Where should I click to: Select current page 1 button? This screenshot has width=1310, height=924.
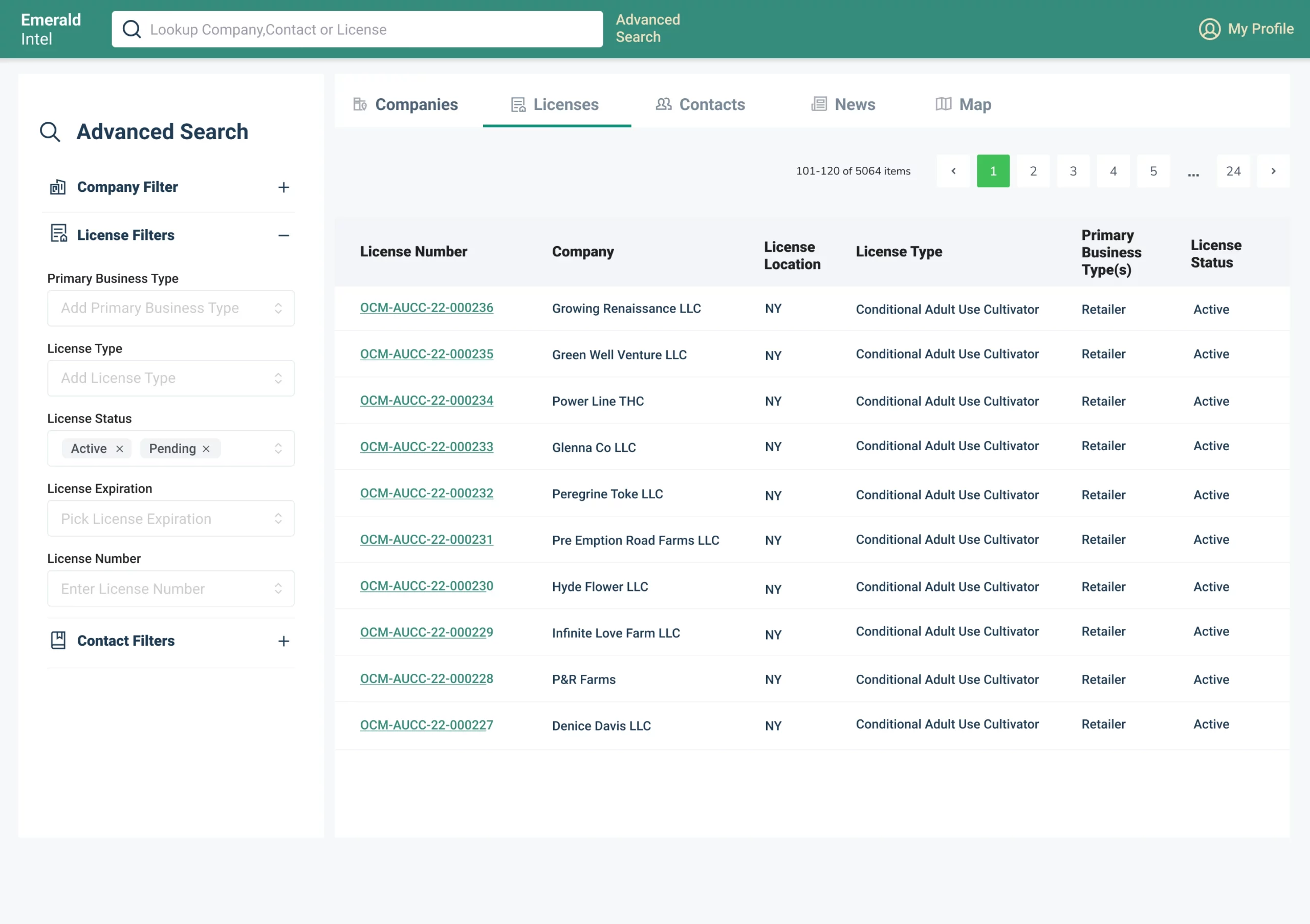coord(993,171)
